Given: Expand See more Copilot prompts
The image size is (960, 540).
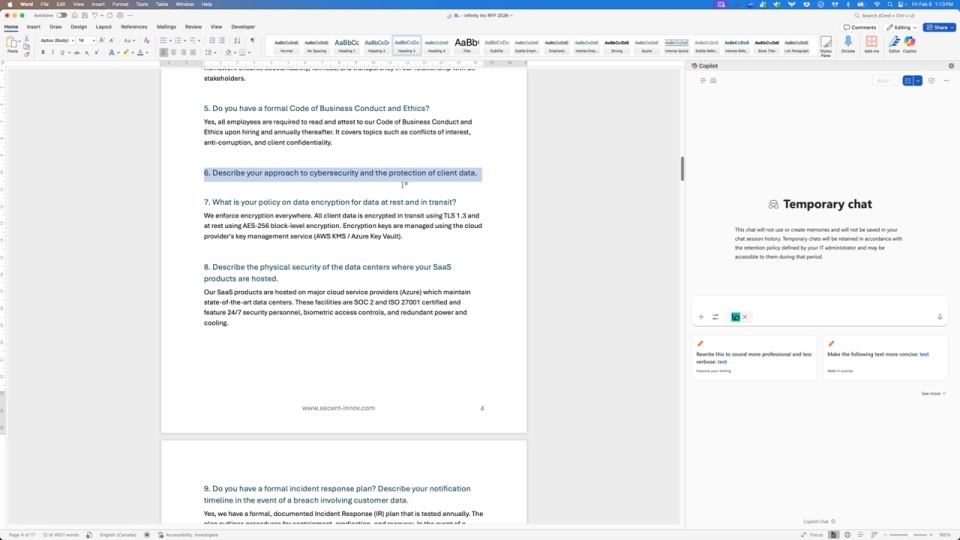Looking at the screenshot, I should (x=933, y=394).
